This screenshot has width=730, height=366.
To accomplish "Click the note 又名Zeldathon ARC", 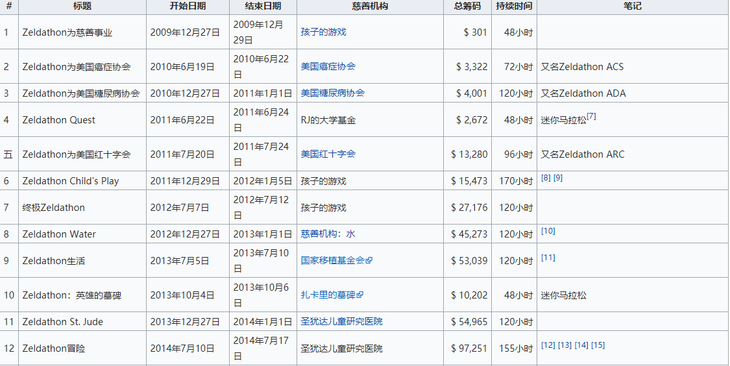I will point(582,154).
